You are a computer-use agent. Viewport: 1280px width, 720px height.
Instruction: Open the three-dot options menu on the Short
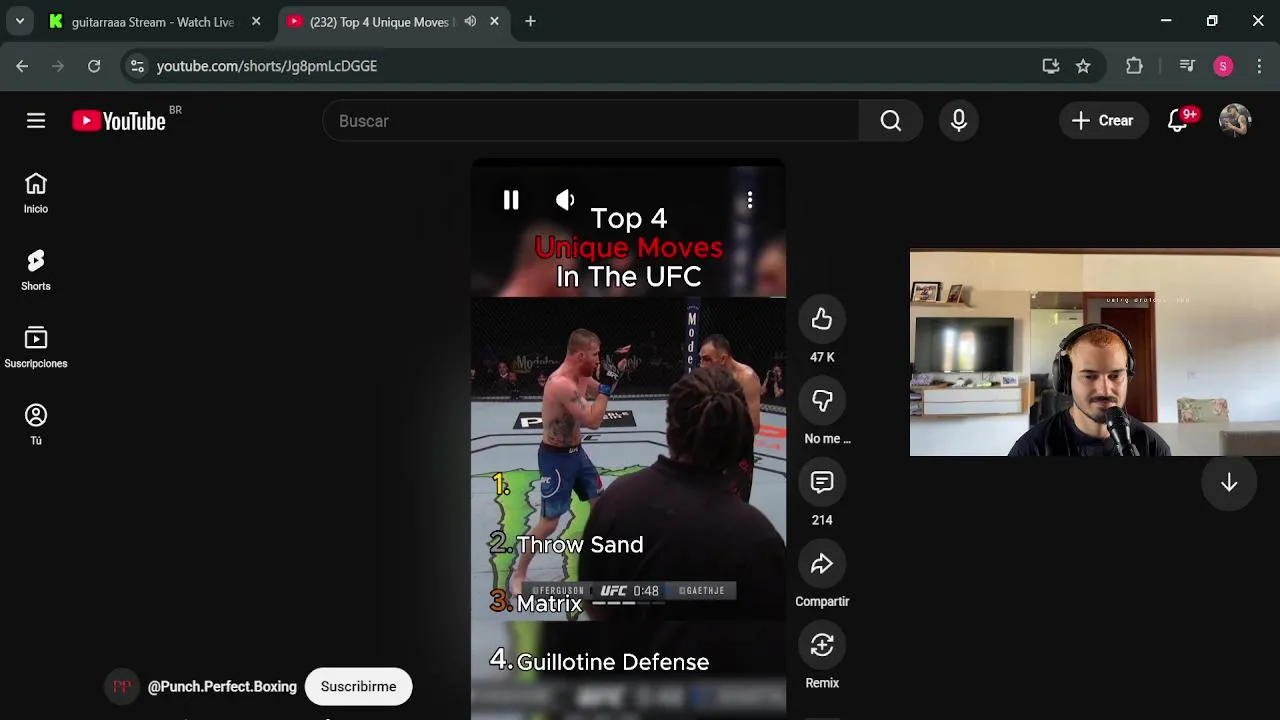tap(750, 200)
